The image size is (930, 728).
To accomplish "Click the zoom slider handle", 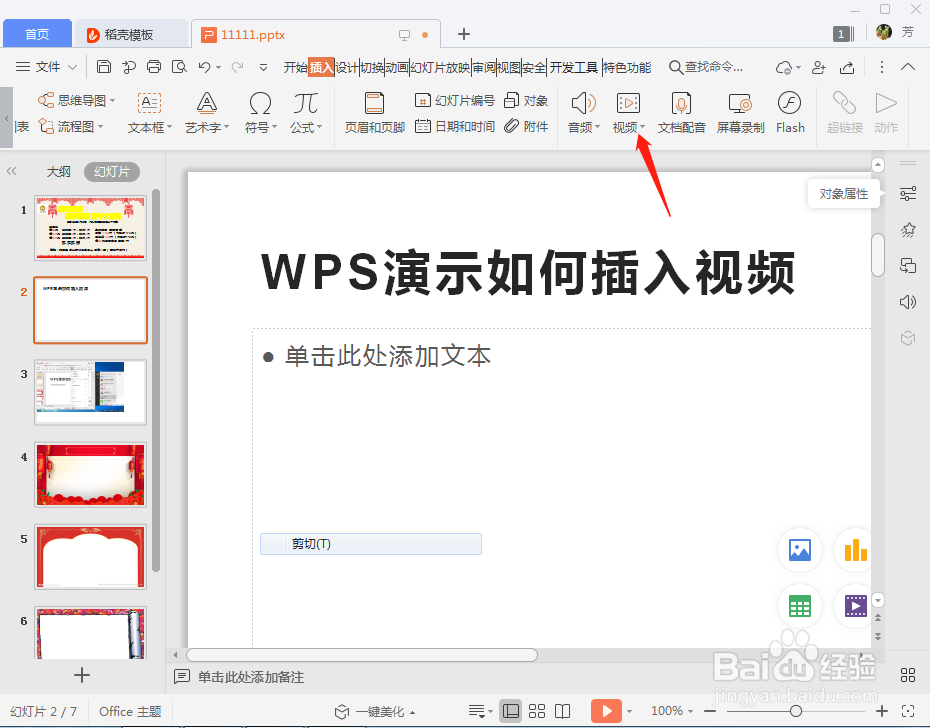I will tap(795, 711).
